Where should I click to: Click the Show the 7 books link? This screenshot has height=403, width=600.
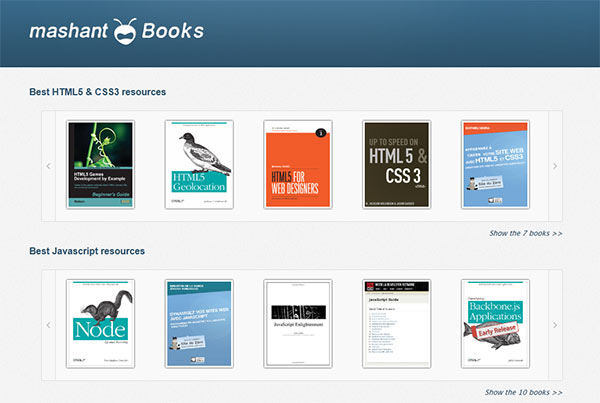(x=526, y=233)
